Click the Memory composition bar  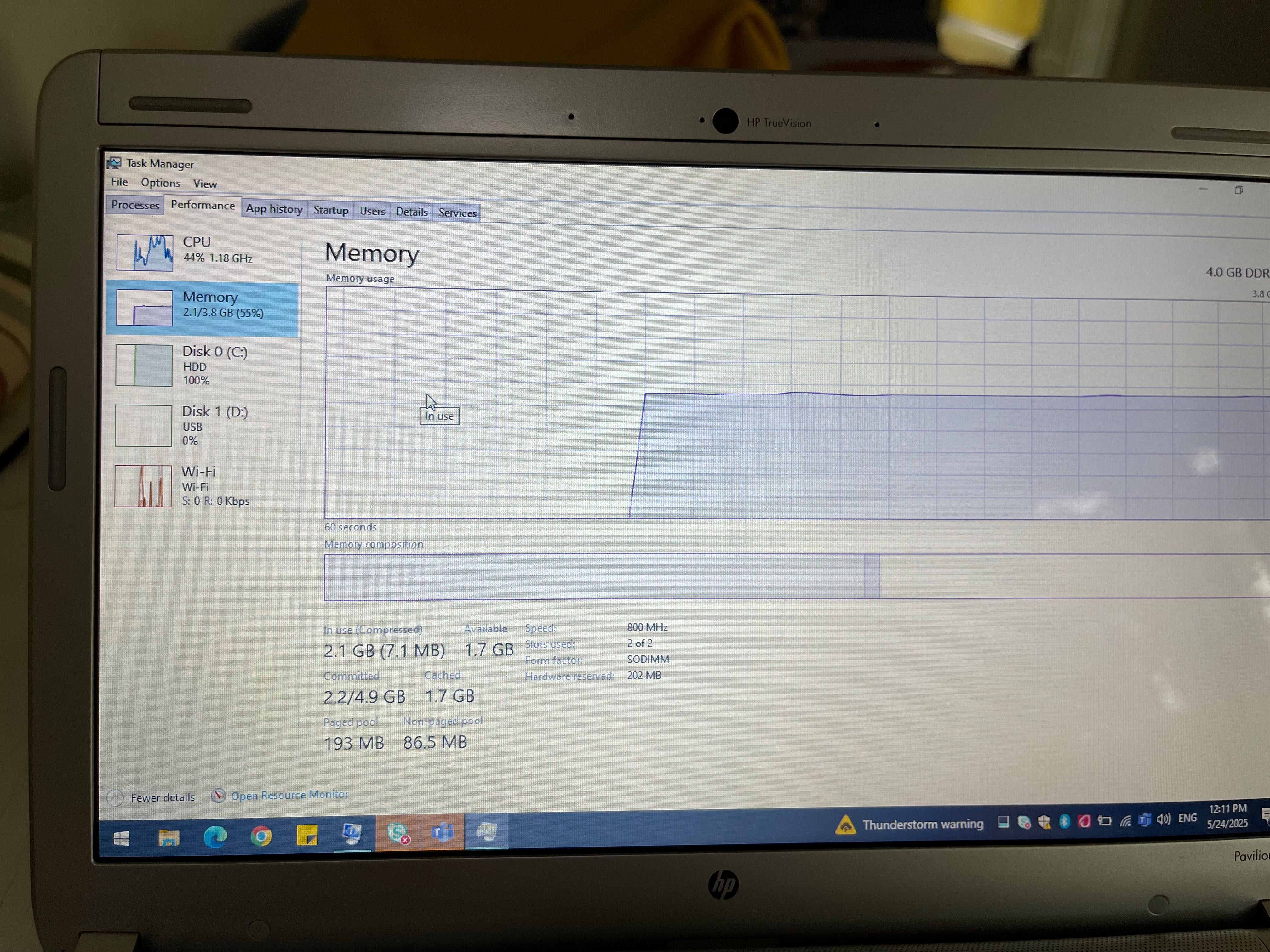[797, 577]
